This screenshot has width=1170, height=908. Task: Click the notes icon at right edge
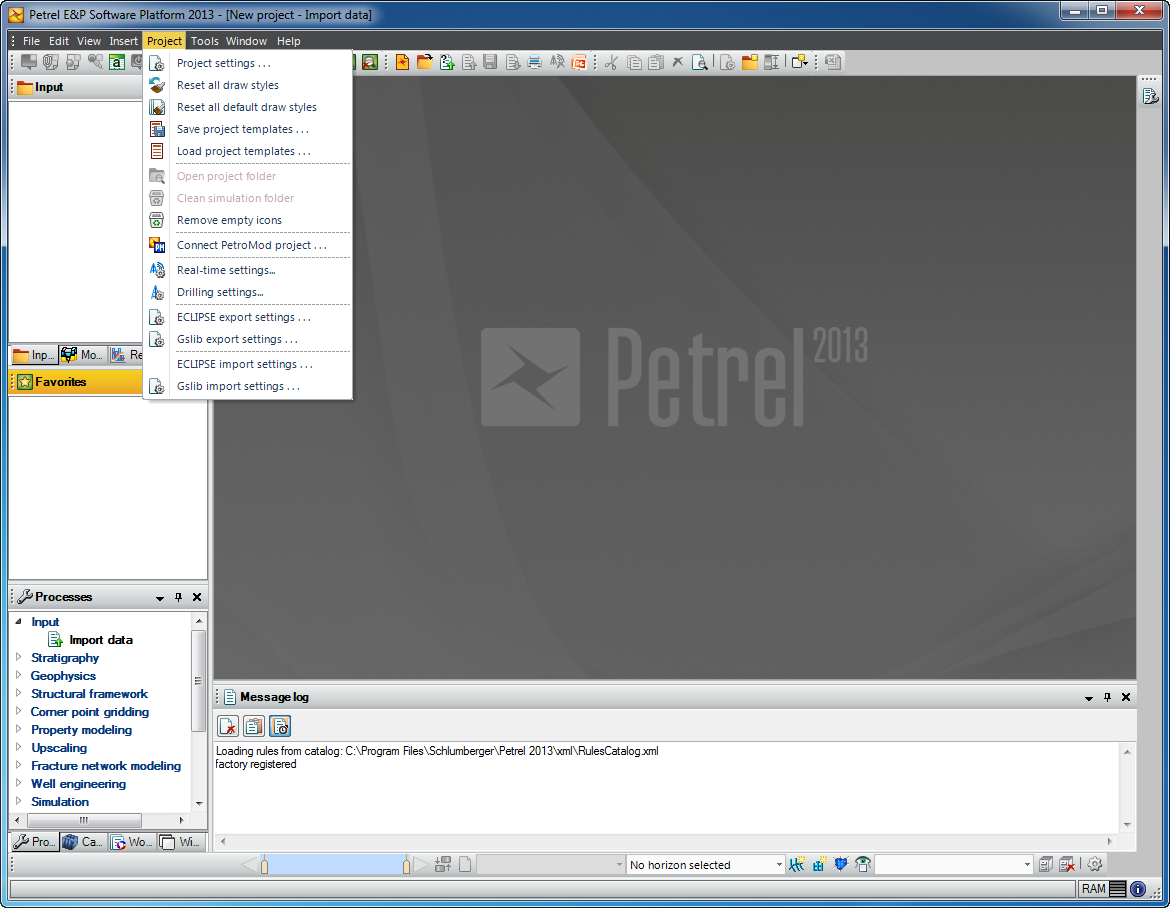point(1150,96)
